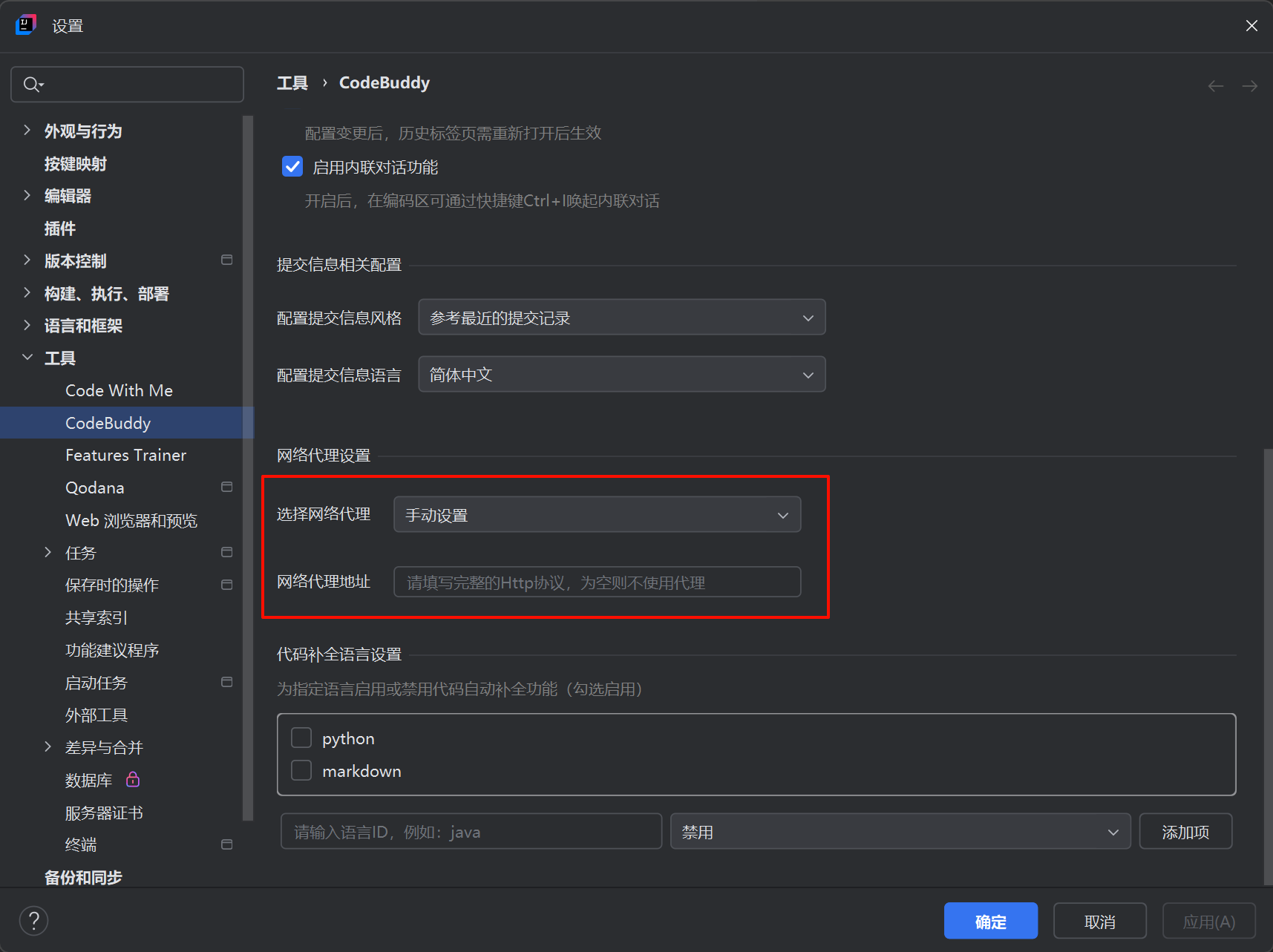The height and width of the screenshot is (952, 1273).
Task: Click the 添加项 button
Action: click(x=1185, y=832)
